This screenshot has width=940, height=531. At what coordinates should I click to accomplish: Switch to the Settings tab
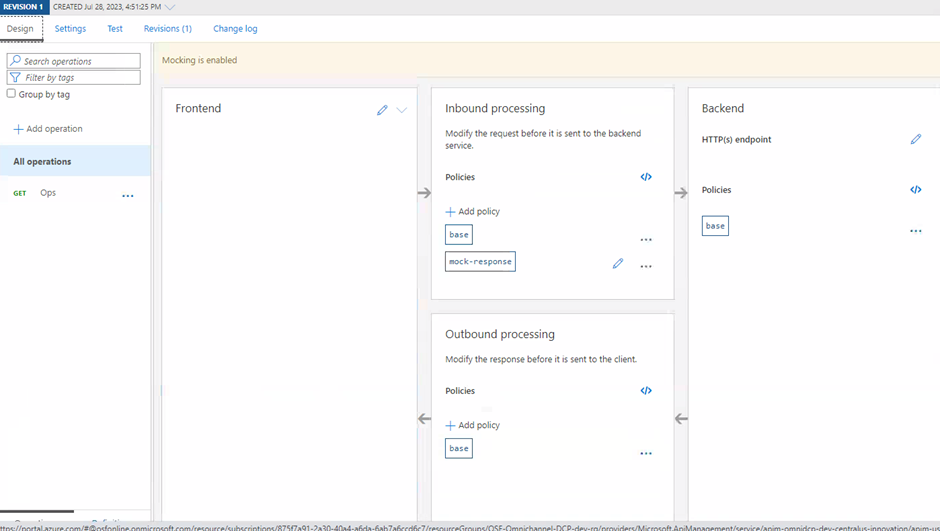[x=70, y=29]
